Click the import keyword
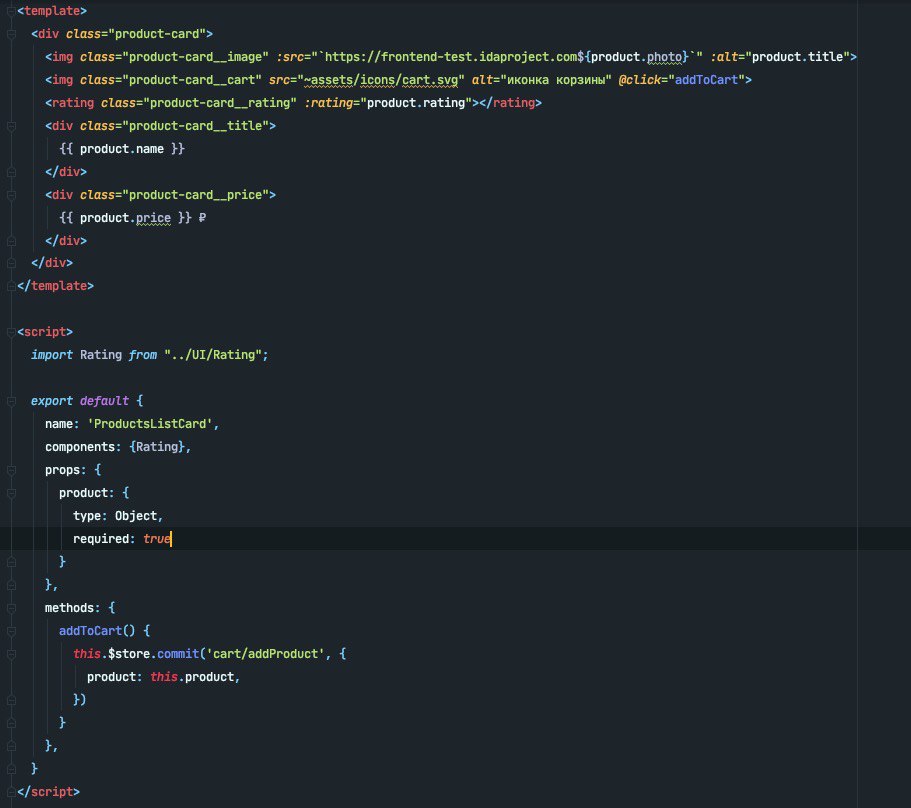 (52, 355)
